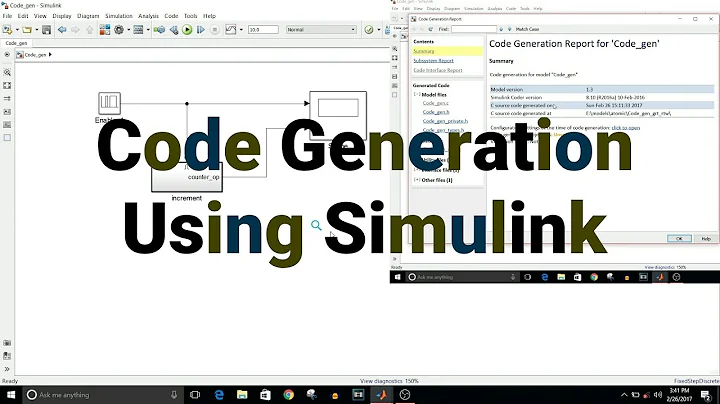Open the Code_gen.c file link
720x404 pixels.
pos(436,103)
